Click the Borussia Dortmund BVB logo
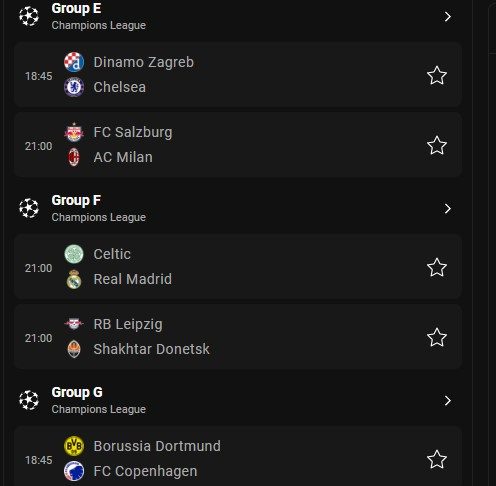Image resolution: width=496 pixels, height=486 pixels. click(x=74, y=446)
